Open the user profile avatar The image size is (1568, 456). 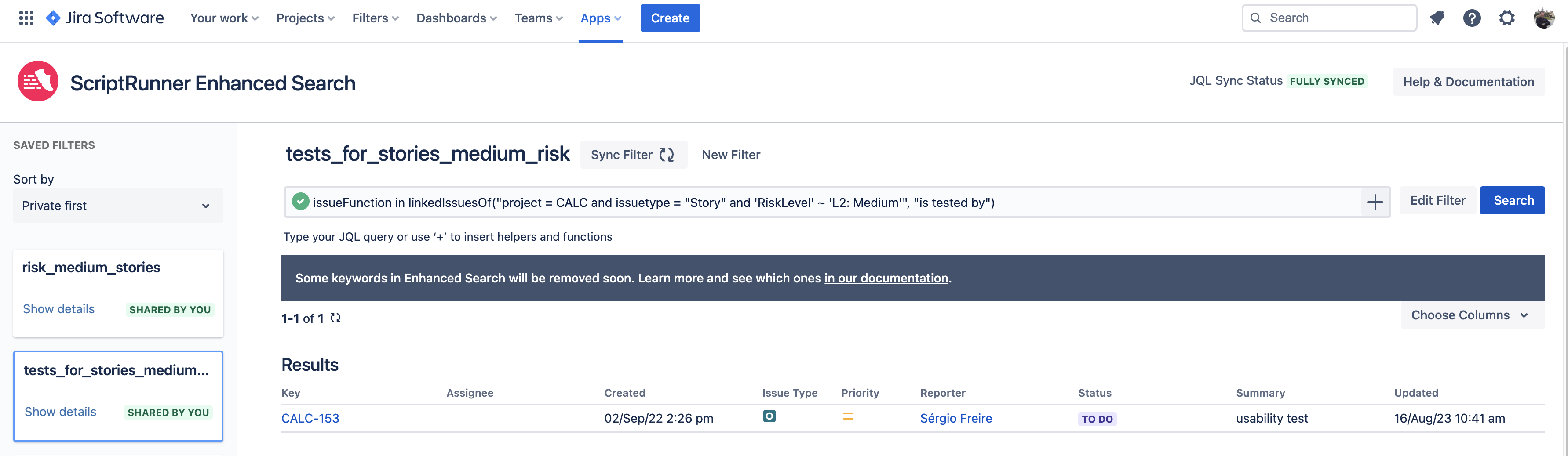(1544, 18)
